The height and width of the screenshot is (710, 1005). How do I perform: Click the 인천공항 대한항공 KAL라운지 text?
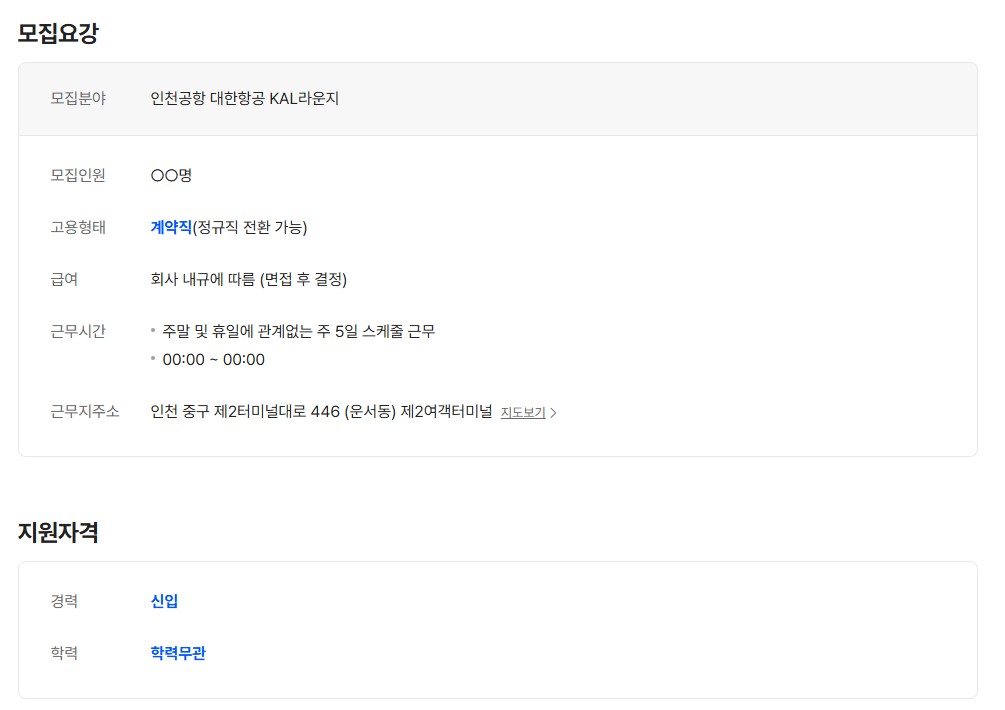(245, 98)
